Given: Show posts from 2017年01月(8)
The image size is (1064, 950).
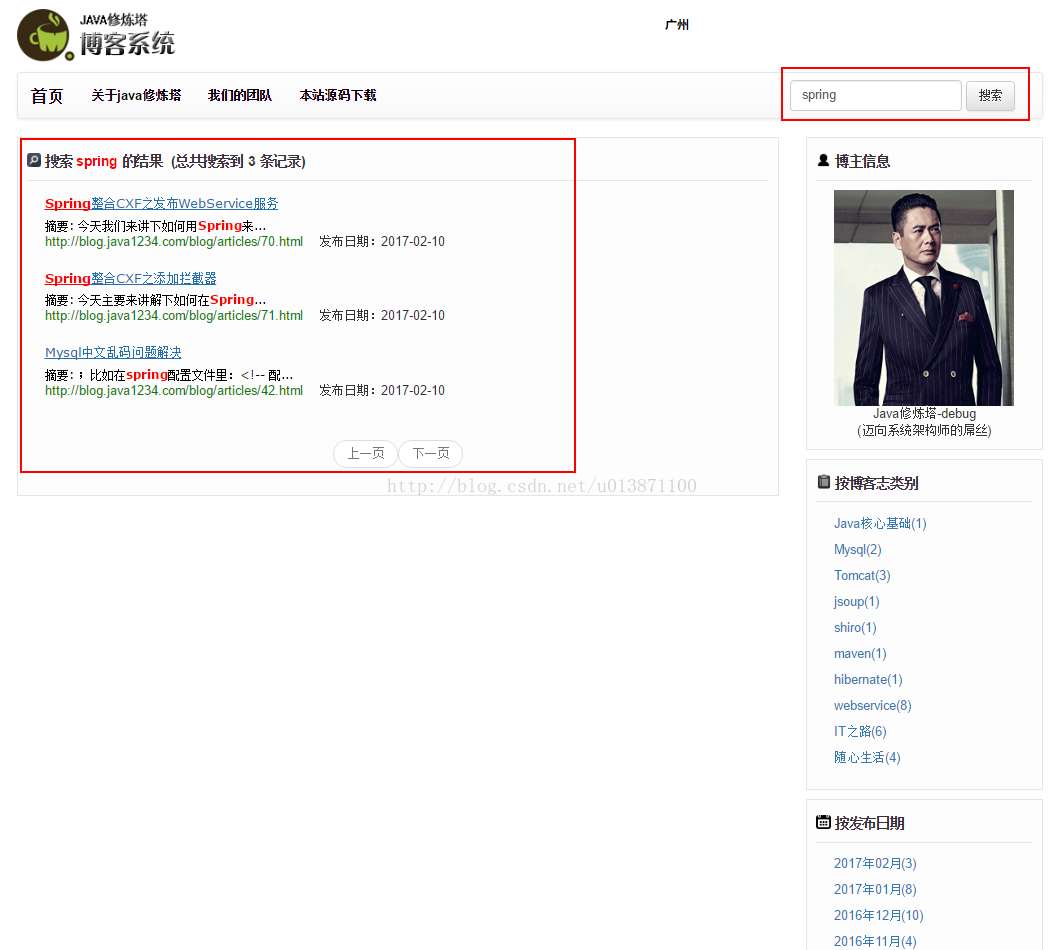Looking at the screenshot, I should [x=875, y=889].
